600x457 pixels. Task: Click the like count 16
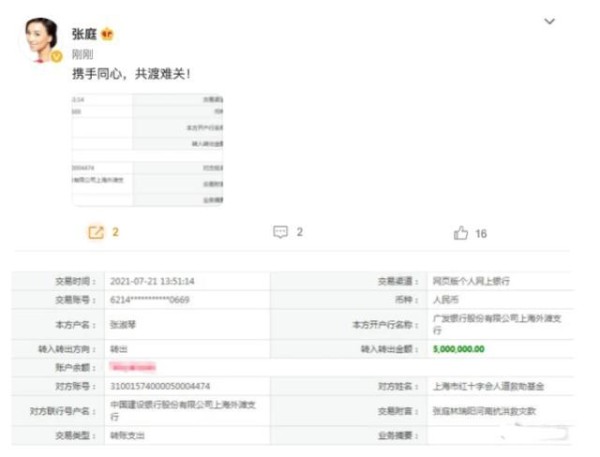coord(481,233)
